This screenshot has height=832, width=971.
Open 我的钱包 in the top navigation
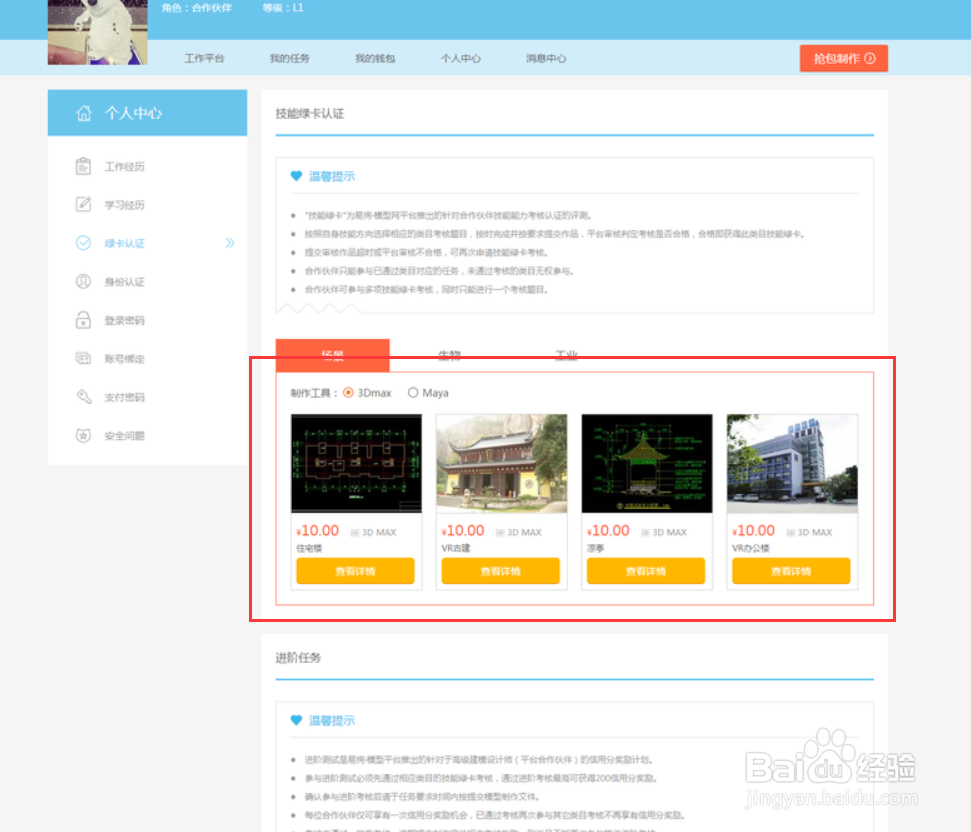pyautogui.click(x=375, y=58)
